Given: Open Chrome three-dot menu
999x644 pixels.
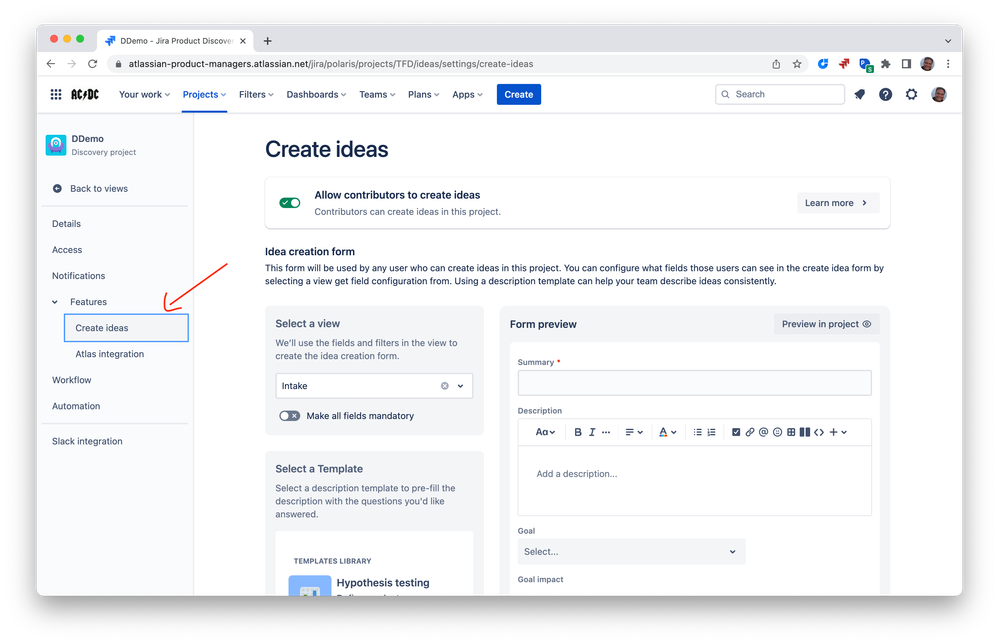Looking at the screenshot, I should point(948,64).
